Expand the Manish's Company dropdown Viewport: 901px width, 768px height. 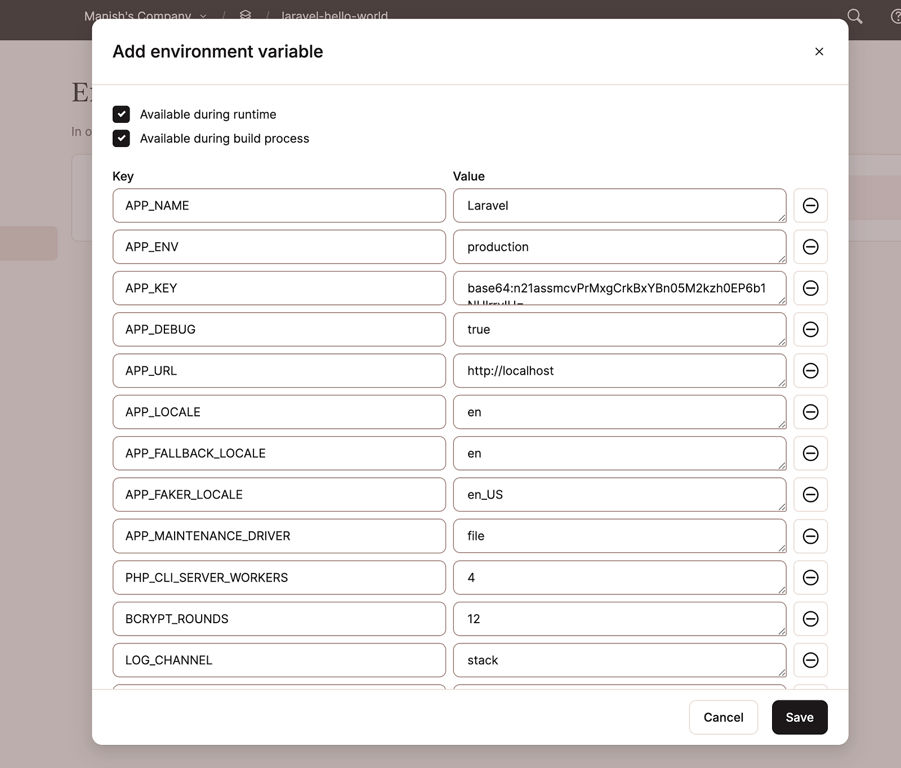(x=145, y=16)
